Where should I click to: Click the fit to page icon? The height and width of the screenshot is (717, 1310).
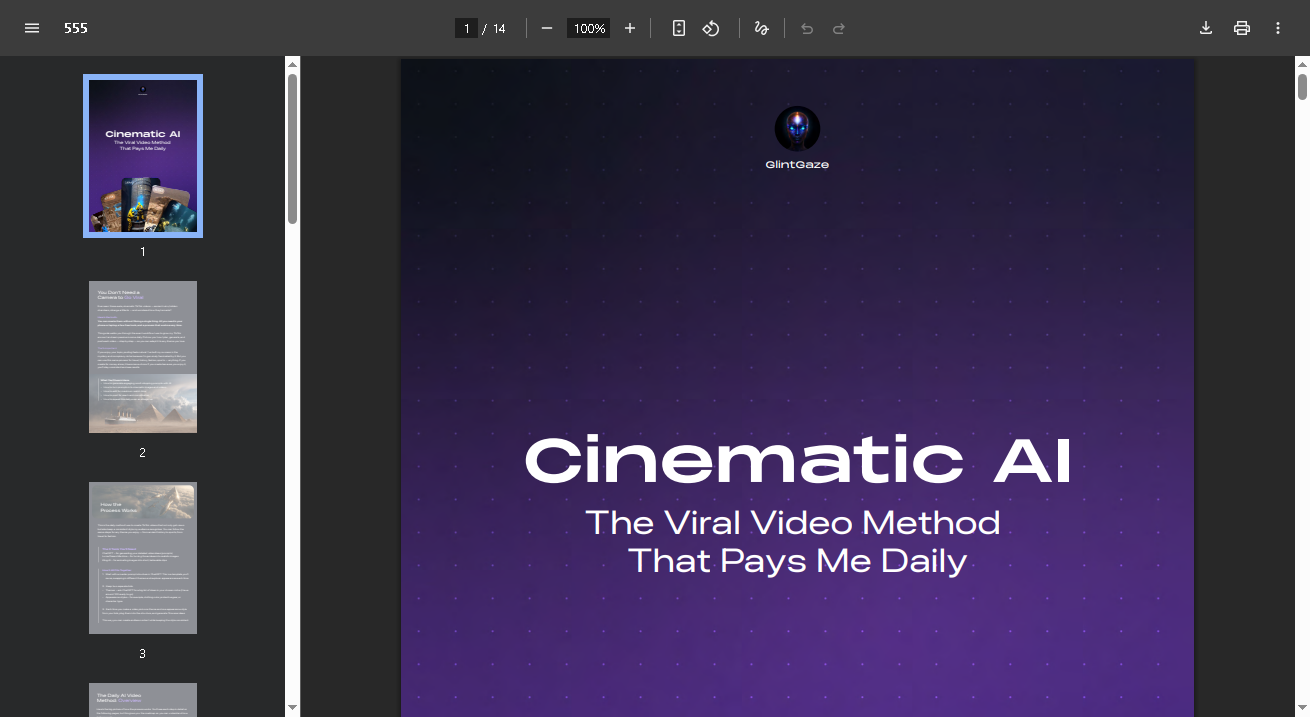(x=679, y=28)
